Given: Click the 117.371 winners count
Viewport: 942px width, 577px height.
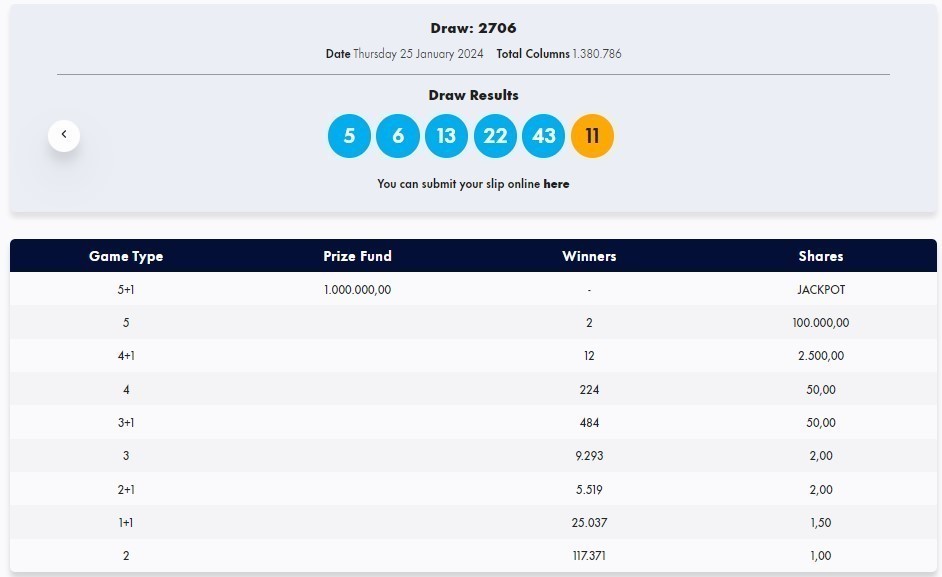Looking at the screenshot, I should [589, 556].
